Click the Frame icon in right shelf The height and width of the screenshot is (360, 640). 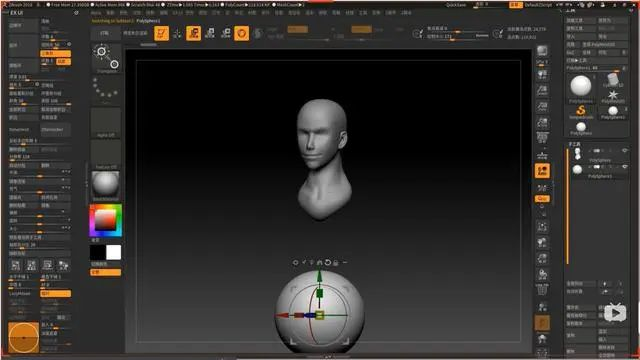[542, 227]
